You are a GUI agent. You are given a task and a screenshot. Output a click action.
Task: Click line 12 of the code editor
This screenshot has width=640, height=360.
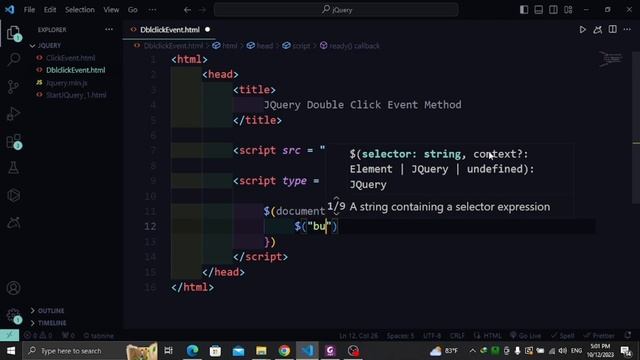tap(384, 226)
